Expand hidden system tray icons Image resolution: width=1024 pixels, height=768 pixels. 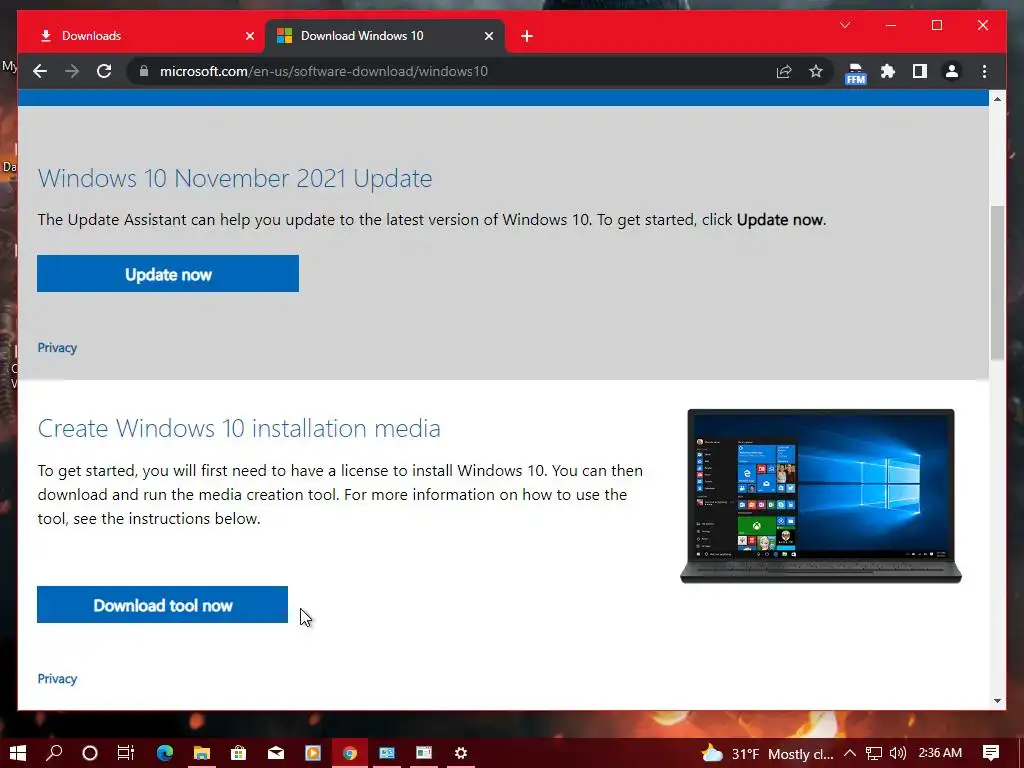850,753
